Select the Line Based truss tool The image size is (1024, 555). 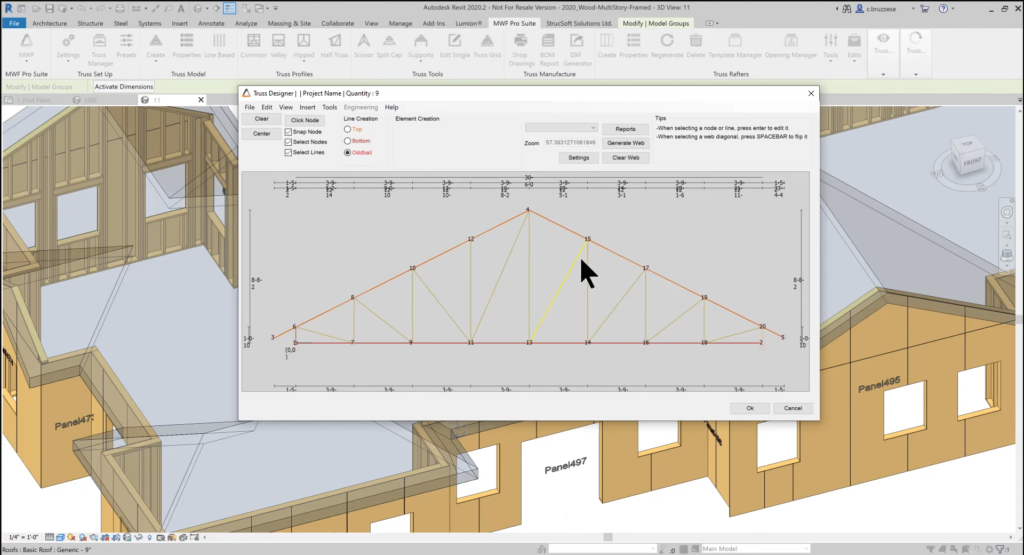tap(219, 46)
